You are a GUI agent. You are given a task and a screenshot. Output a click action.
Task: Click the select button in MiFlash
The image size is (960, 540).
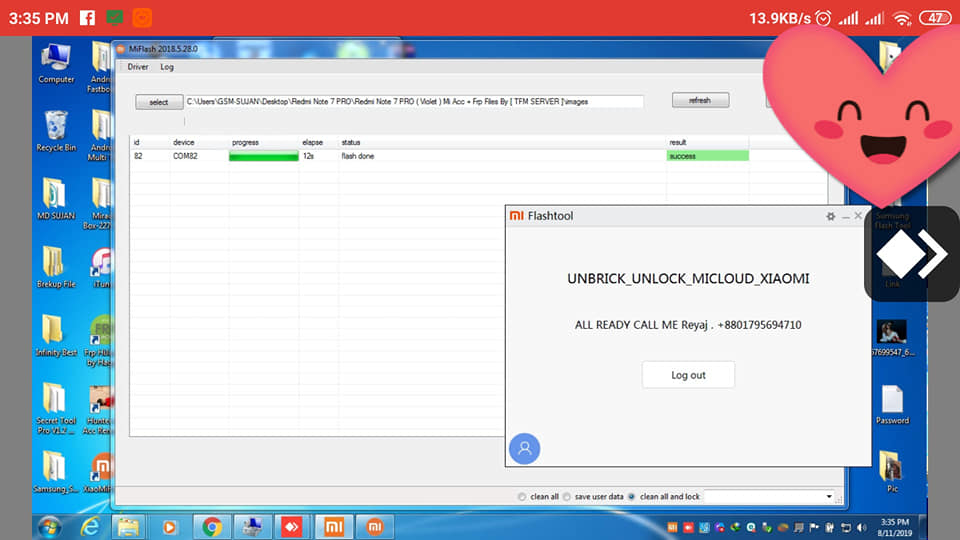click(159, 102)
